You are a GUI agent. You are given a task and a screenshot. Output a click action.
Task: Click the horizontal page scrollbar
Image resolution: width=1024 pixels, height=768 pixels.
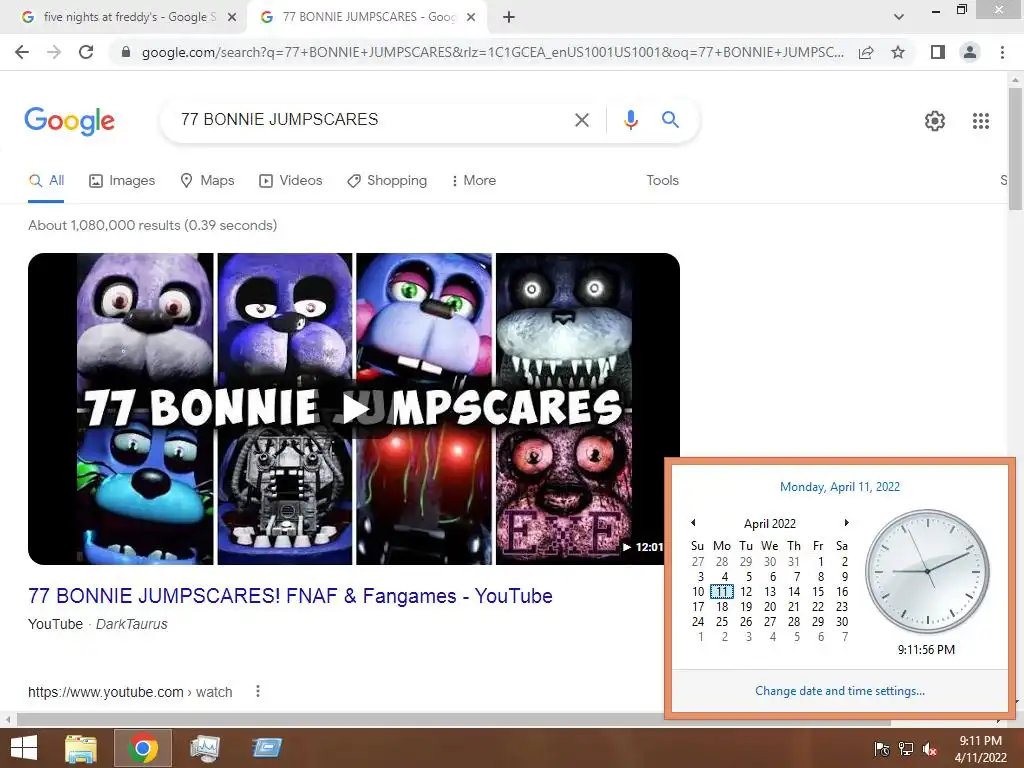point(454,720)
